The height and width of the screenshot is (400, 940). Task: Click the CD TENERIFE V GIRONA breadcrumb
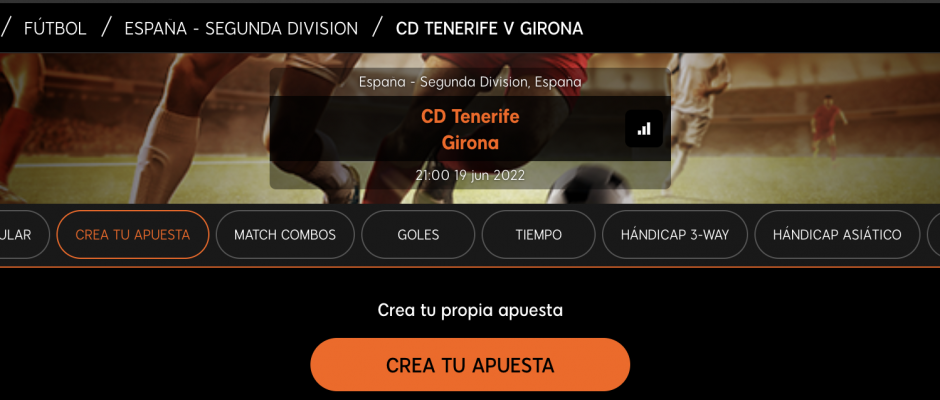point(489,28)
